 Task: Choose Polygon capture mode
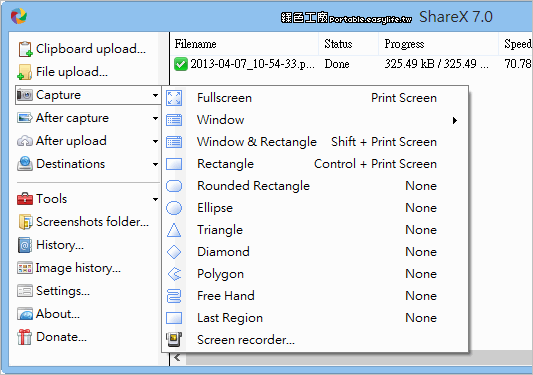click(x=315, y=274)
